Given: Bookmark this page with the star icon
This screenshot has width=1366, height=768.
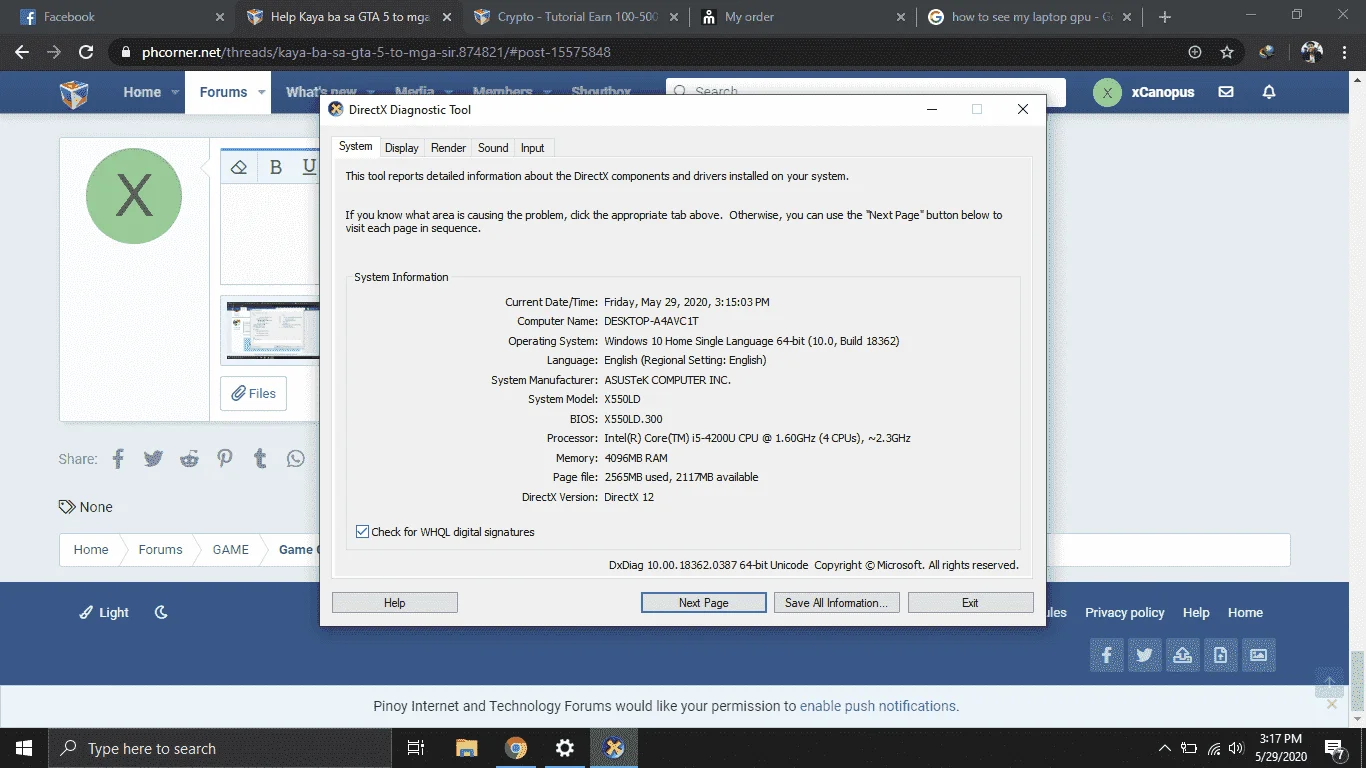Looking at the screenshot, I should pos(1227,52).
